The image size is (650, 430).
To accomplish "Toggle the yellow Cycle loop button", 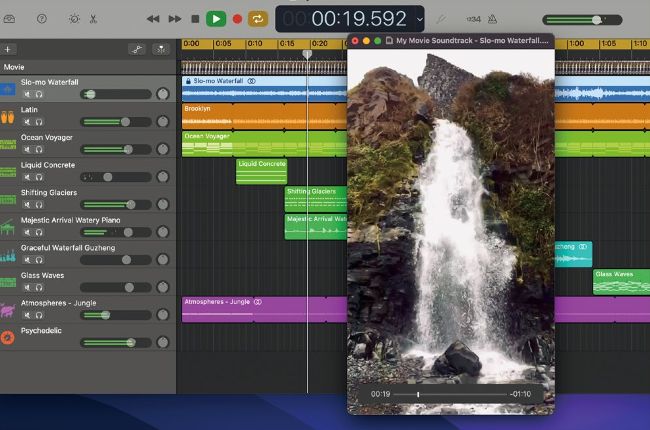I will [259, 19].
